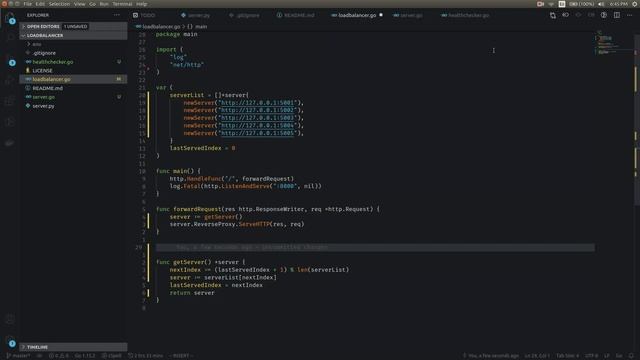This screenshot has width=640, height=360.
Task: Click the go back revision icon in editor toolbar
Action: click(x=565, y=16)
